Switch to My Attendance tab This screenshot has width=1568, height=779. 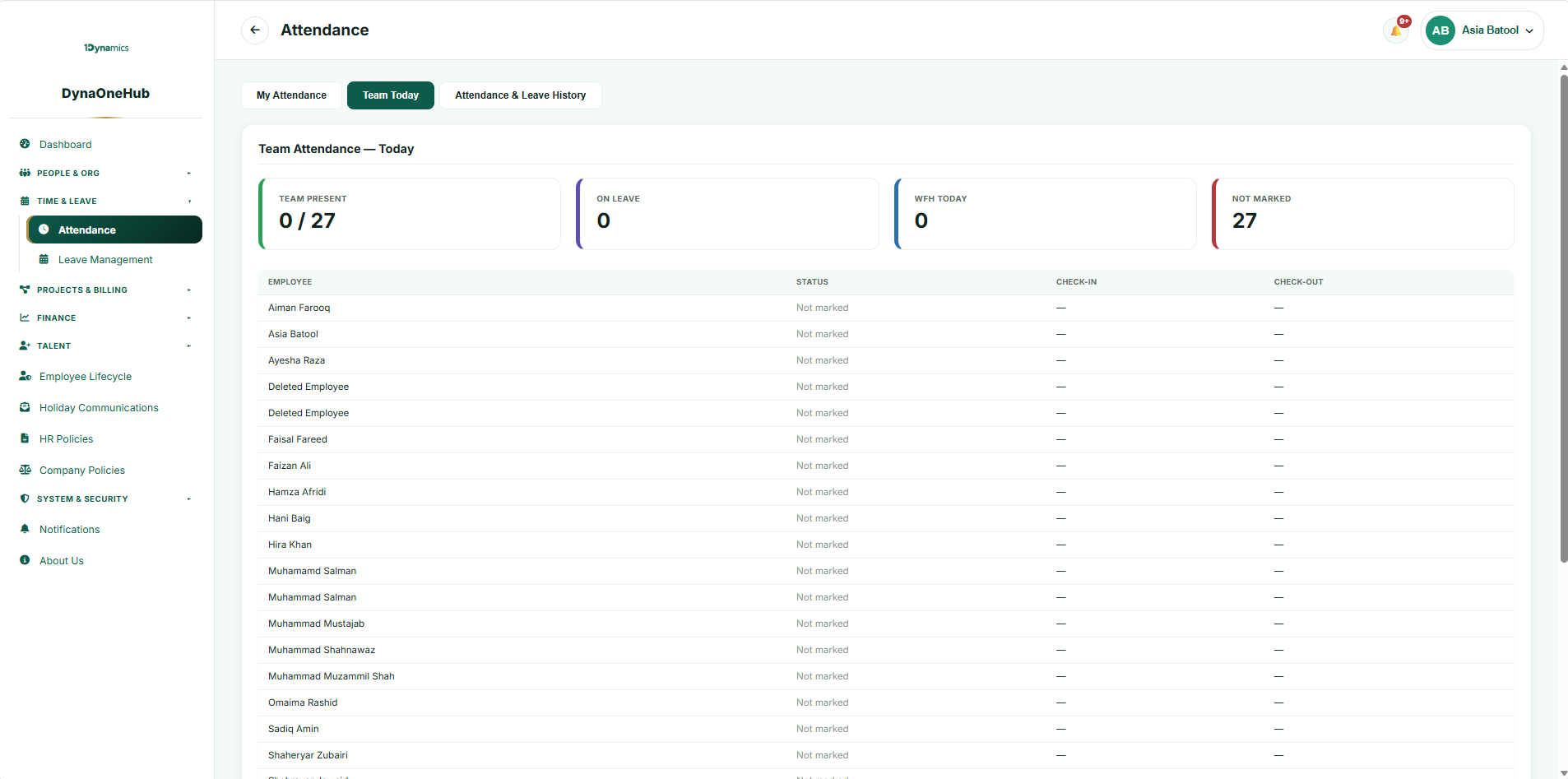[291, 95]
